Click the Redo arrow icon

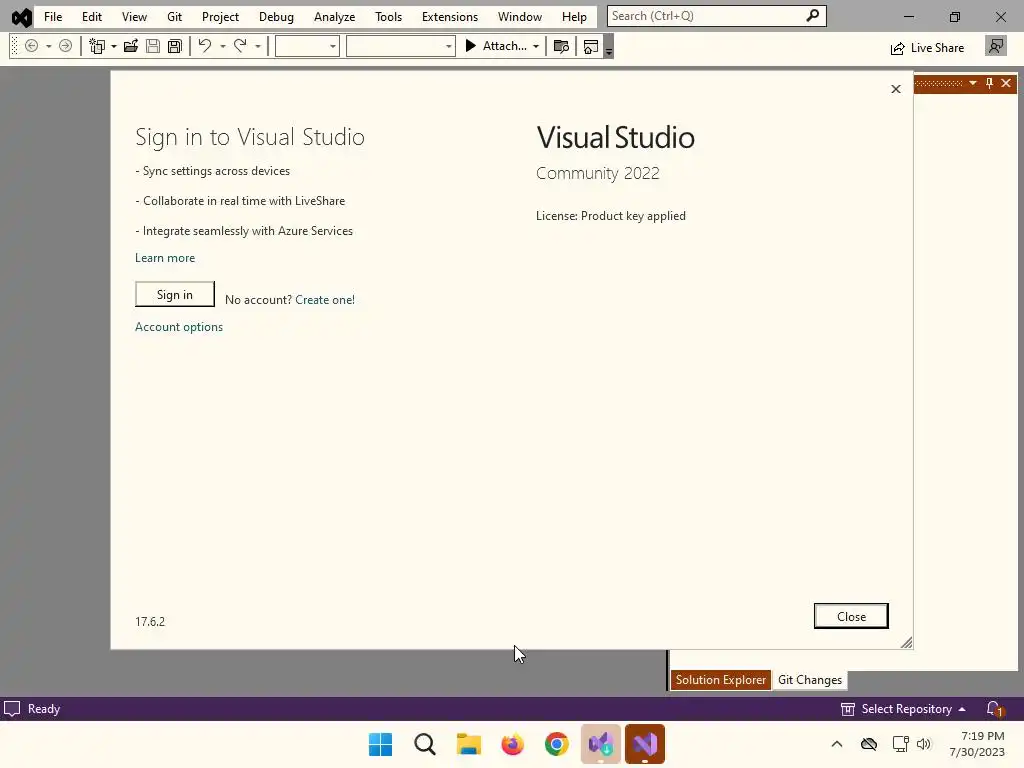coord(240,46)
